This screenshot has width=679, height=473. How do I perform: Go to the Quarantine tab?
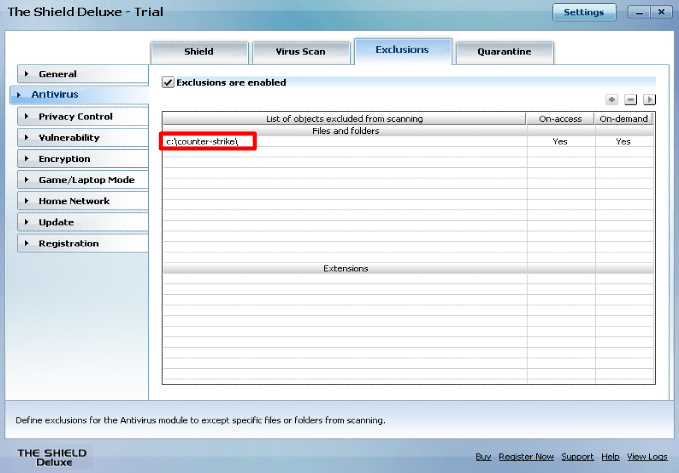(504, 52)
